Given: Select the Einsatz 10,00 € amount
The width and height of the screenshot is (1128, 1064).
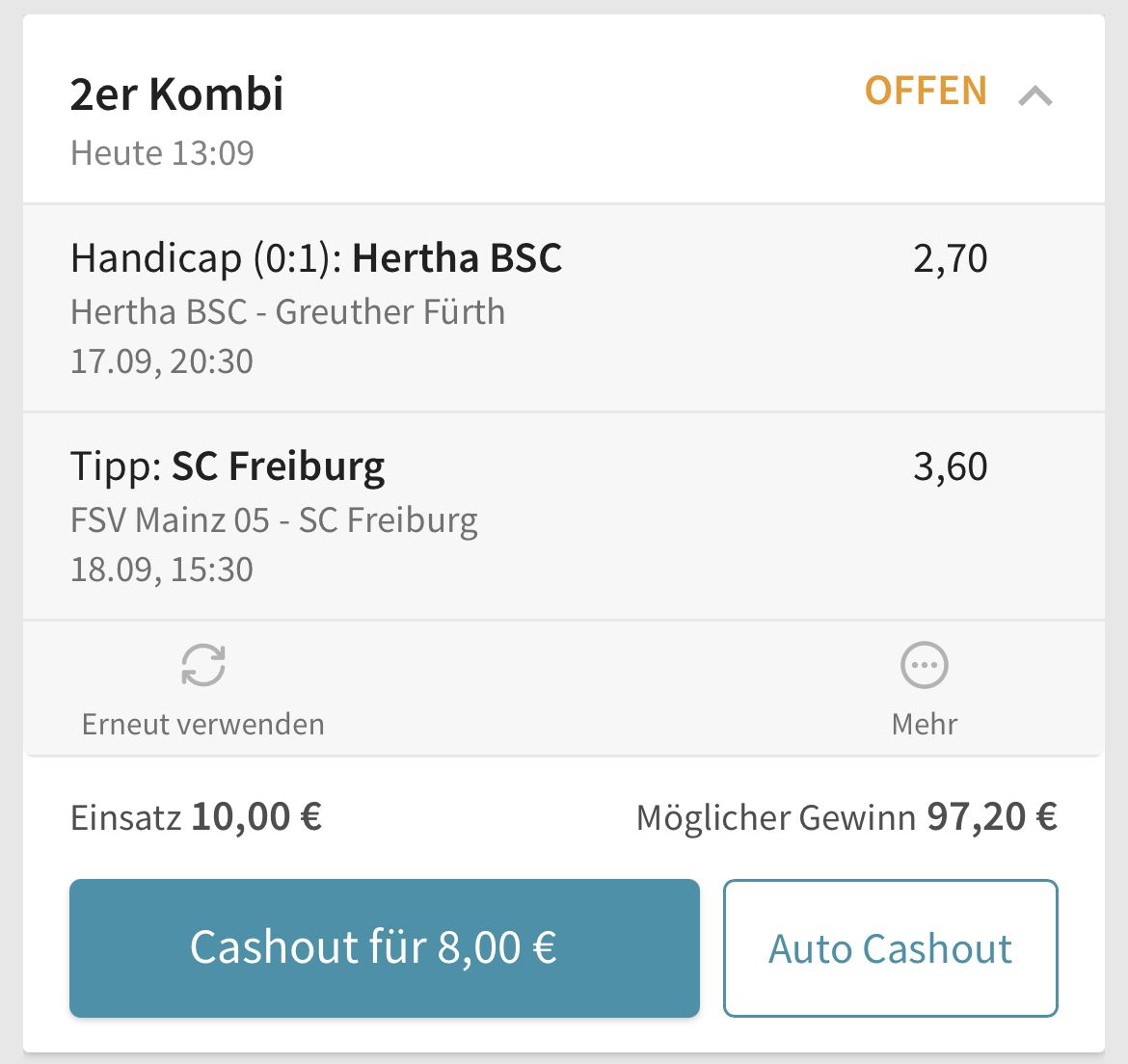Looking at the screenshot, I should pyautogui.click(x=196, y=817).
